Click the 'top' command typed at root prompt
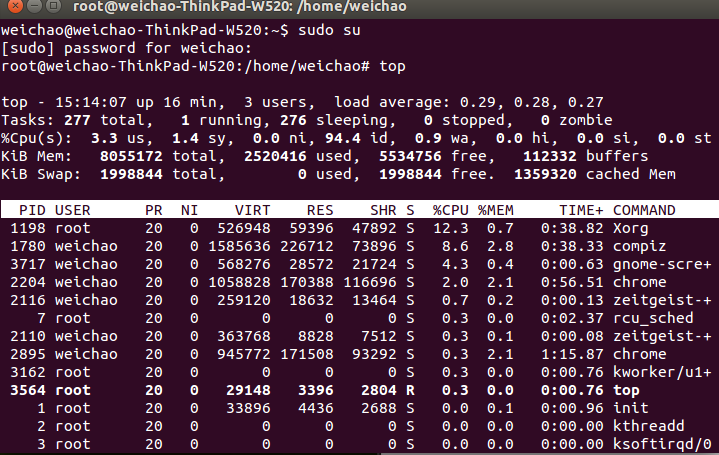Viewport: 719px width, 455px height. [392, 67]
